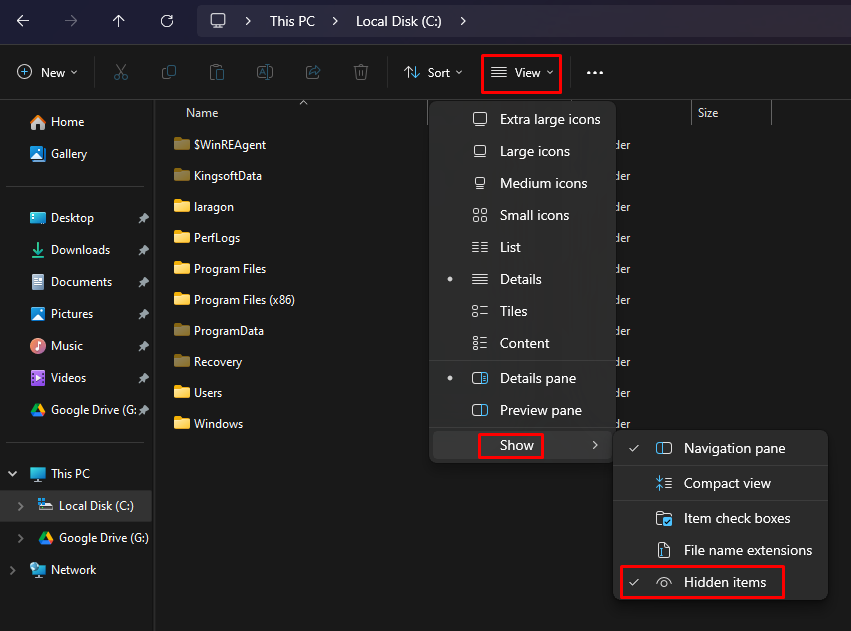Select the Program Files (x86) folder icon
The image size is (851, 631).
[x=182, y=299]
